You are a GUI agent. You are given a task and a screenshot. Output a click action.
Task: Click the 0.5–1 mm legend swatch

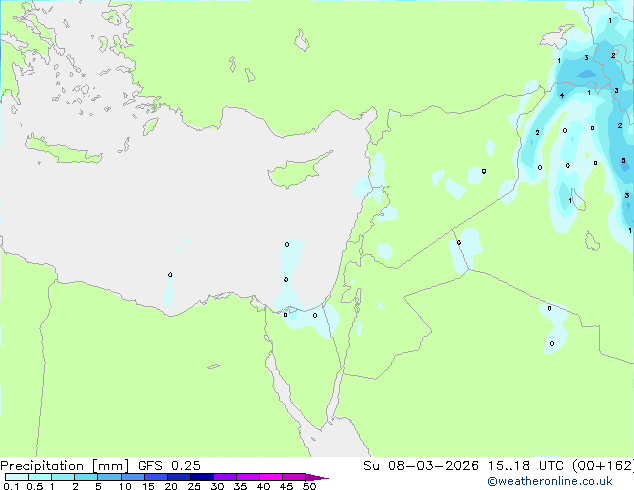tap(40, 477)
